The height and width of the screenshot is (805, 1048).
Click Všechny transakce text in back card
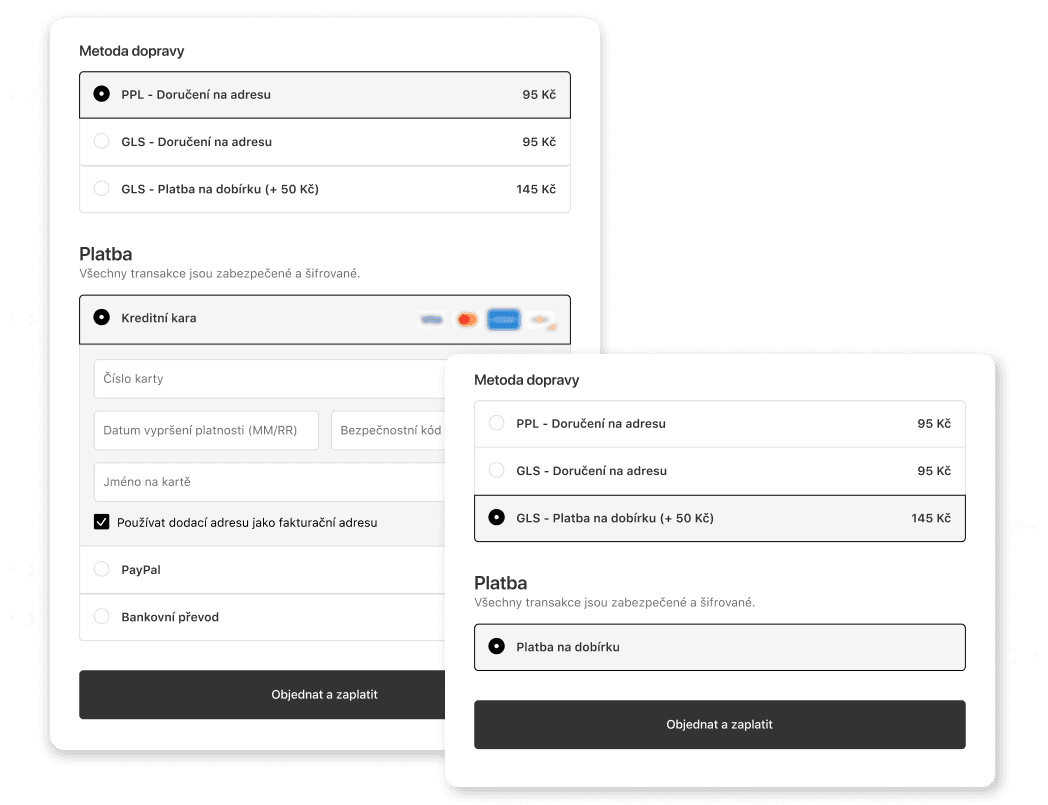[x=219, y=273]
